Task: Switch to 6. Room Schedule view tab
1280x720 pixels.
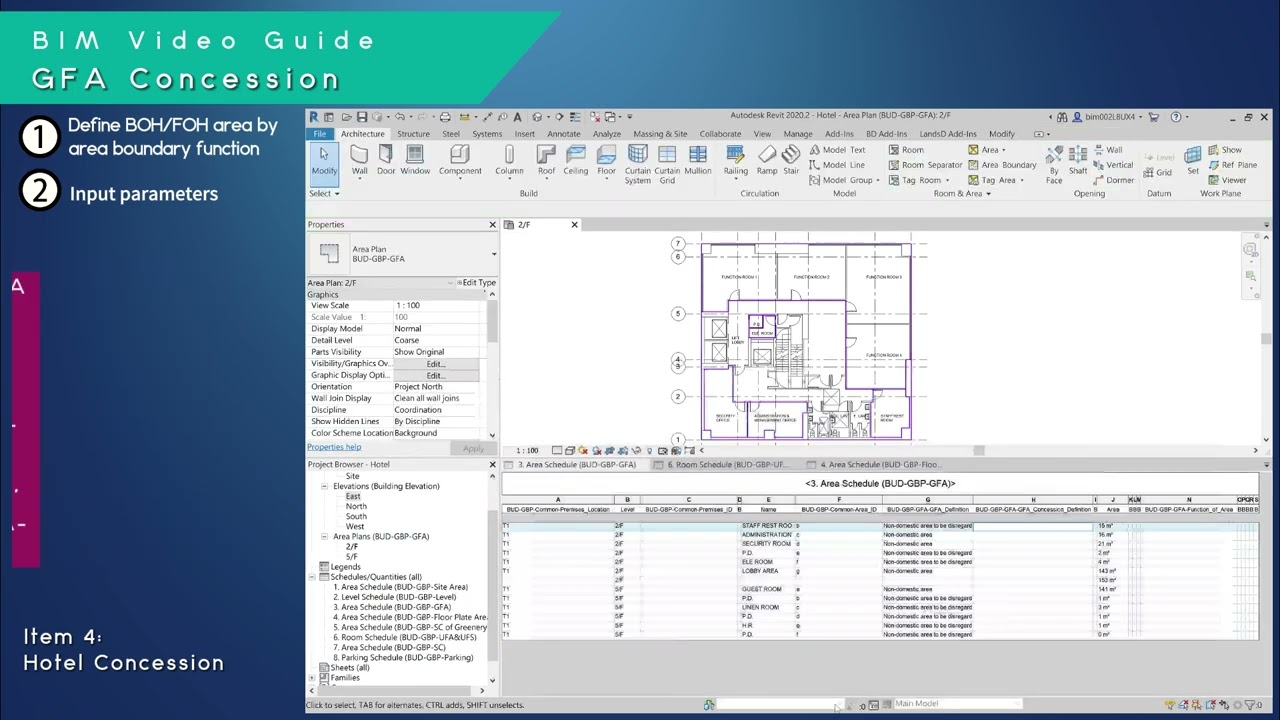Action: (728, 465)
